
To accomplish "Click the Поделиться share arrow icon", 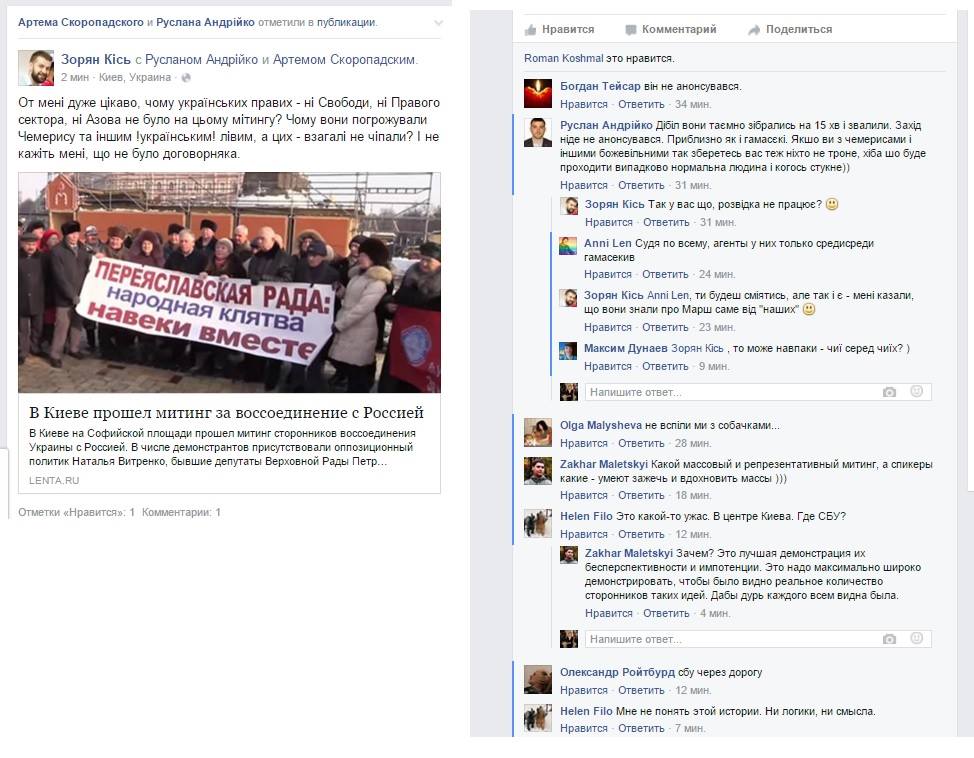I will pos(753,30).
